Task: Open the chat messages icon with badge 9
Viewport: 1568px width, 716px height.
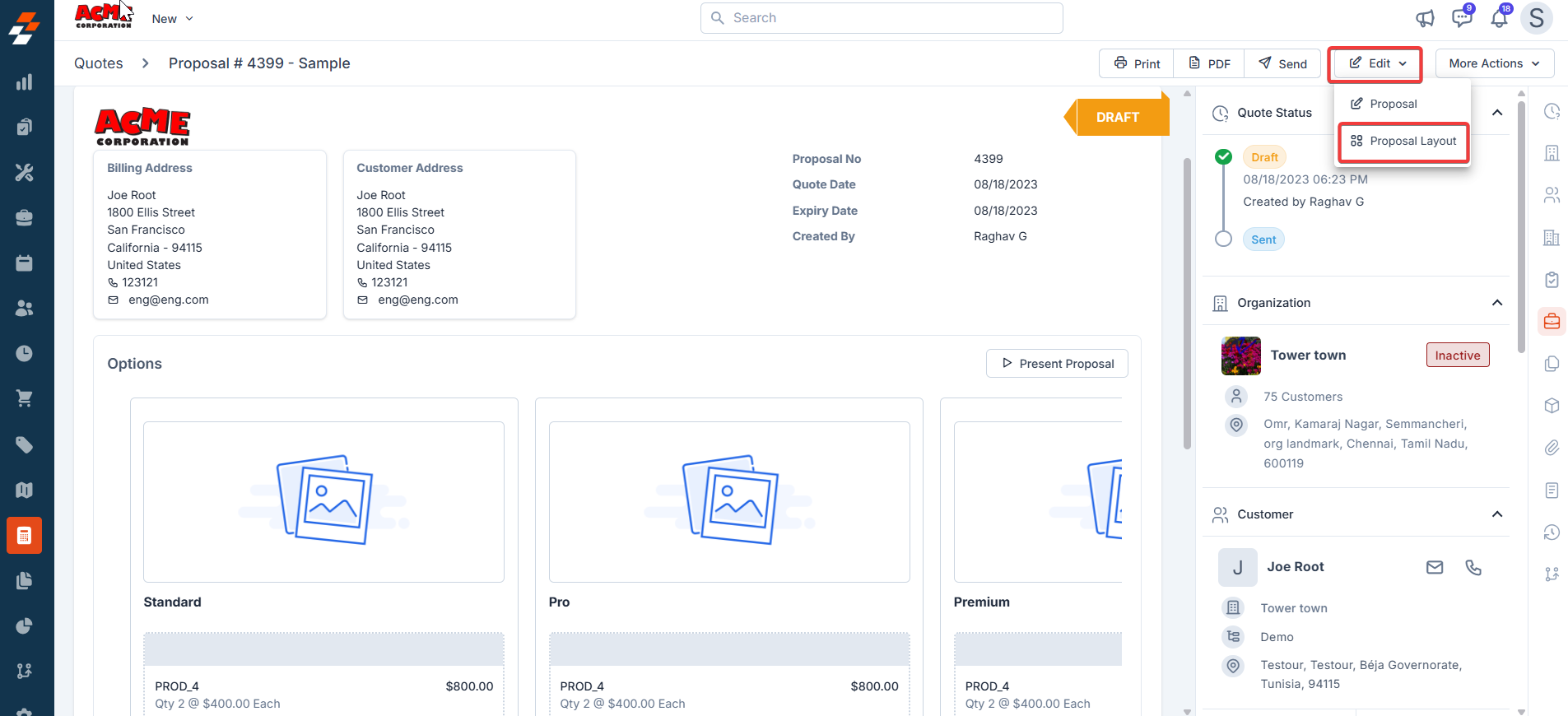Action: (x=1462, y=18)
